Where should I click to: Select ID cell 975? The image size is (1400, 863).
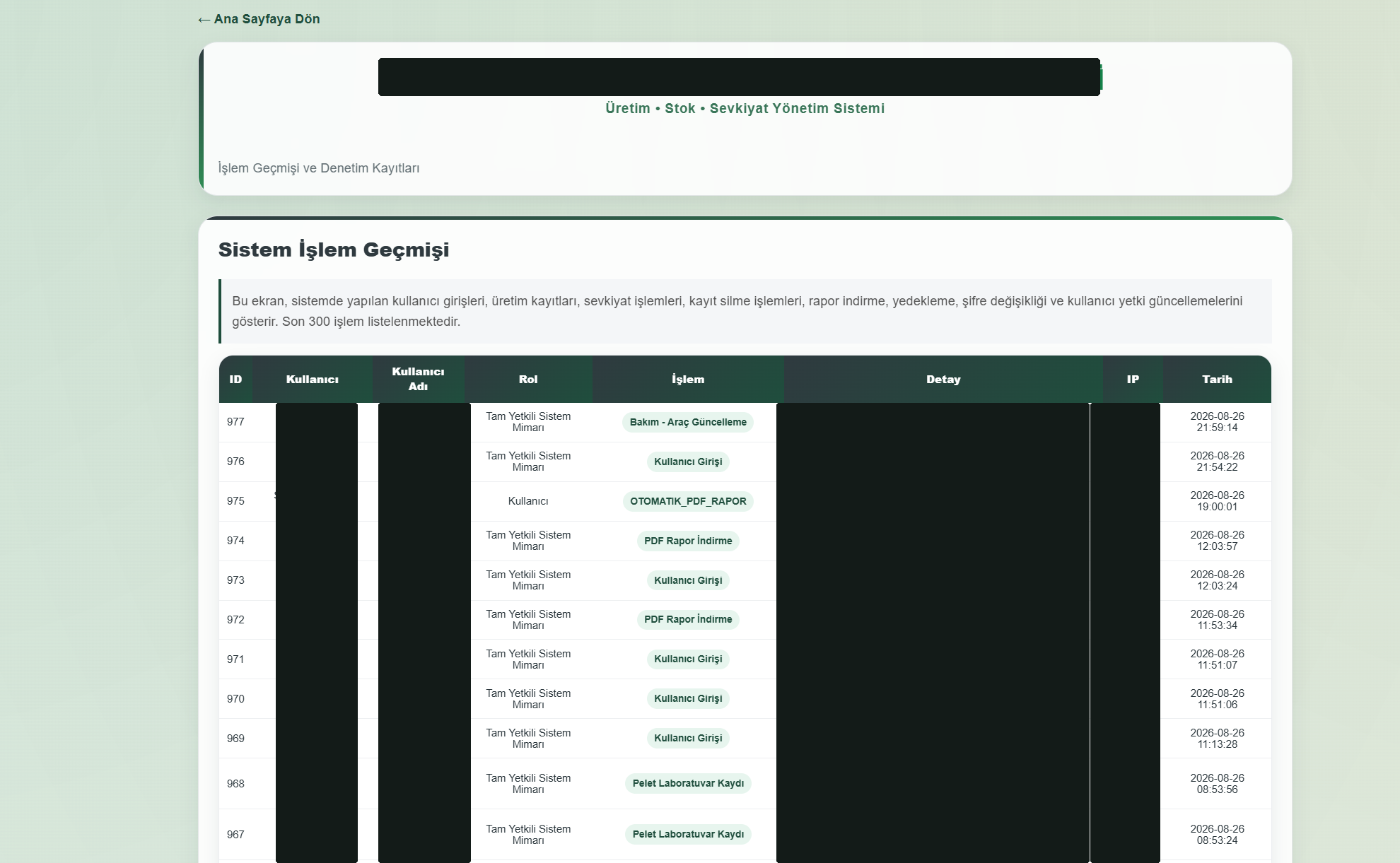235,501
